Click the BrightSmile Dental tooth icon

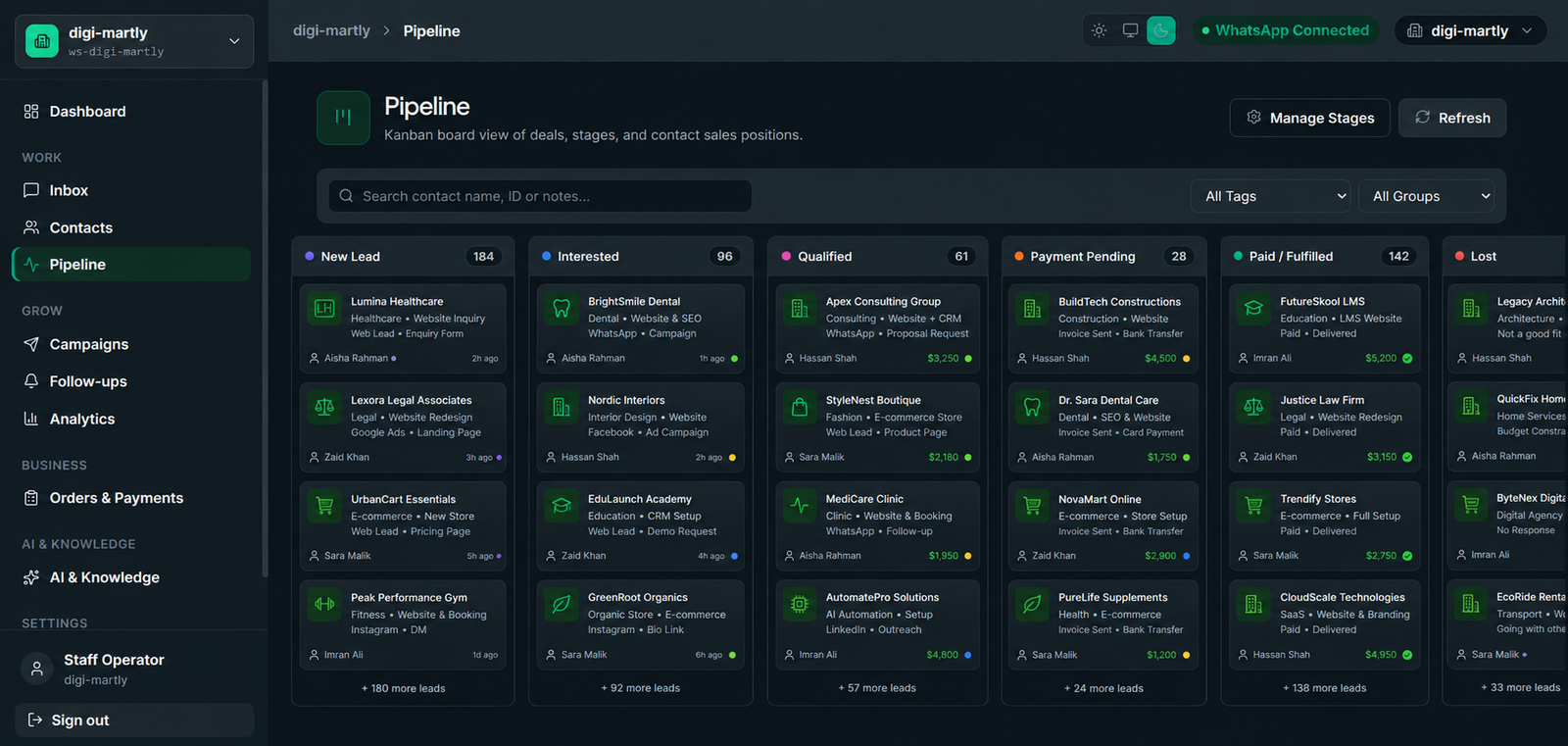pyautogui.click(x=562, y=309)
